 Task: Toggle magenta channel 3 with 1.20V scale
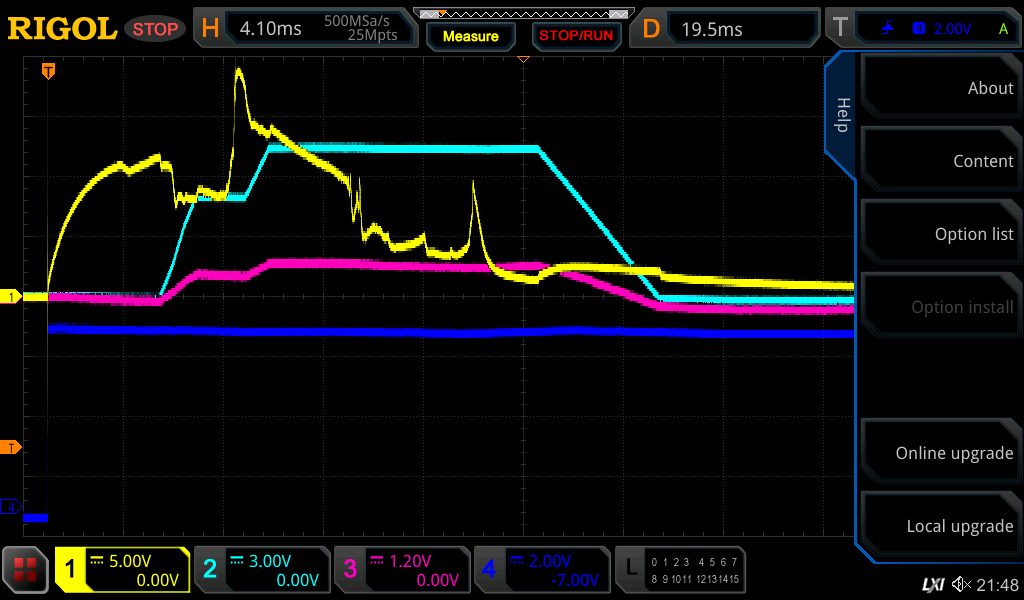(x=402, y=570)
